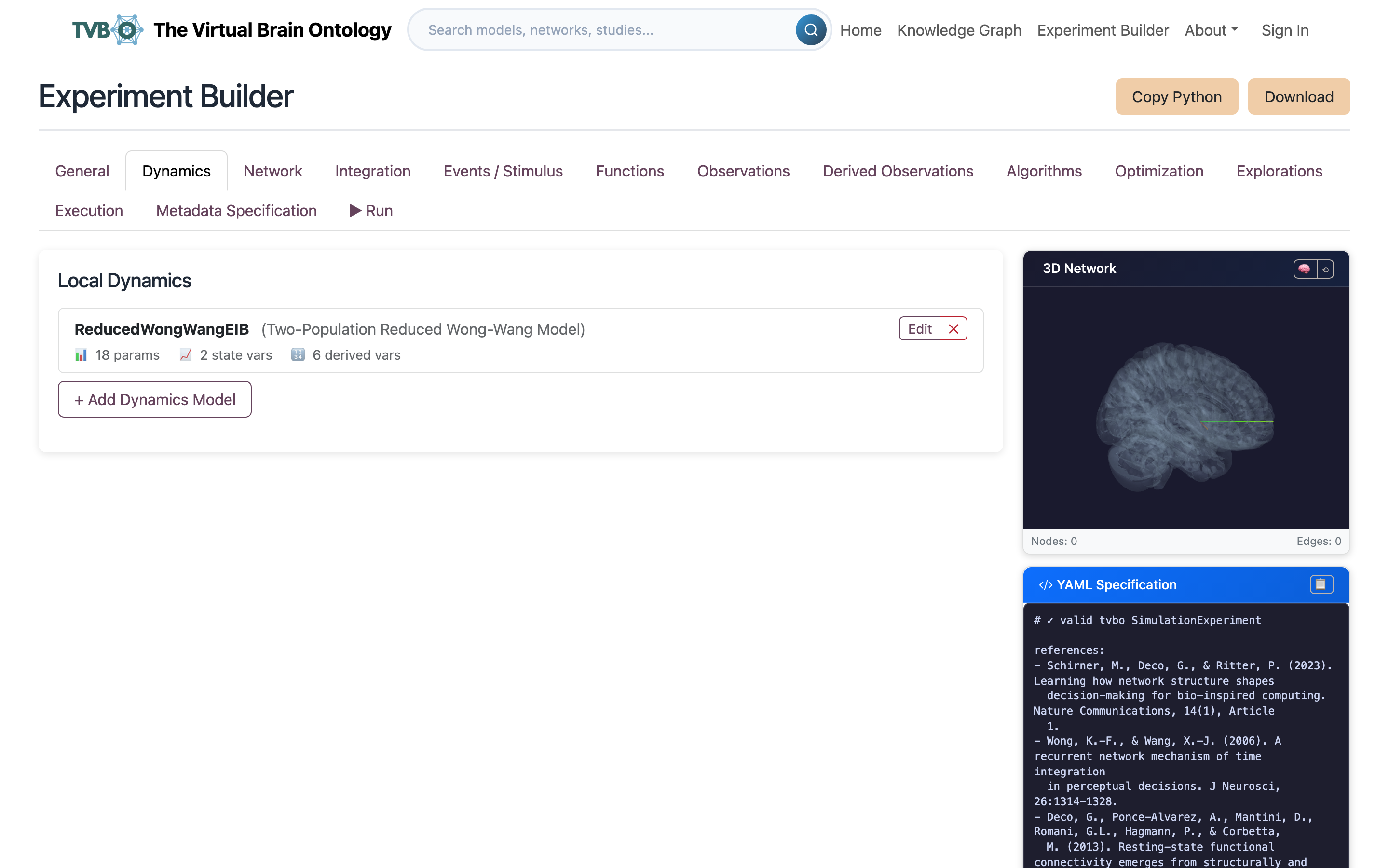
Task: Click the 3D brain model viewport
Action: pos(1186,407)
